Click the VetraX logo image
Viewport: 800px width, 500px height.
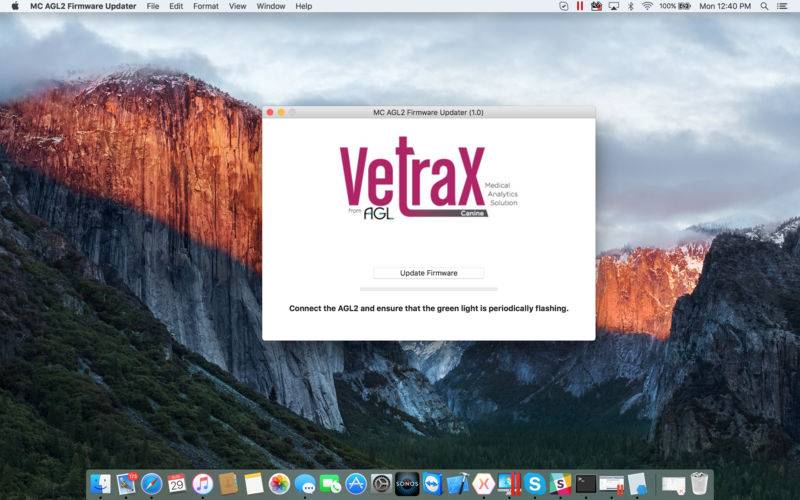tap(429, 178)
